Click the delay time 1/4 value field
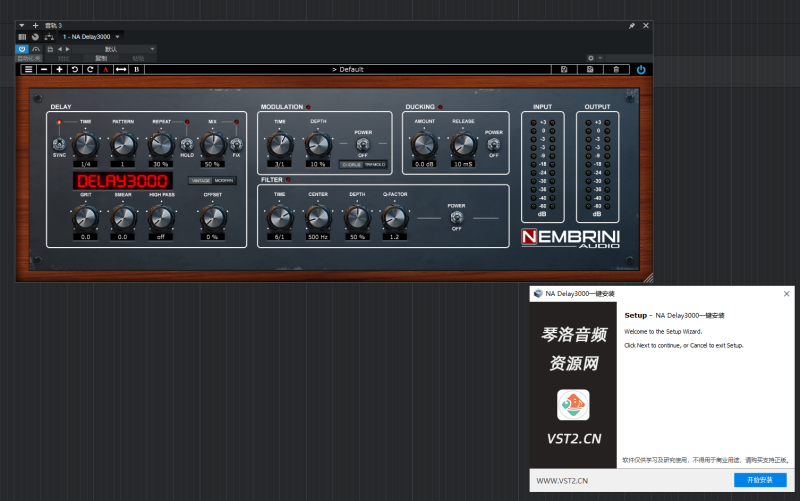 point(85,164)
